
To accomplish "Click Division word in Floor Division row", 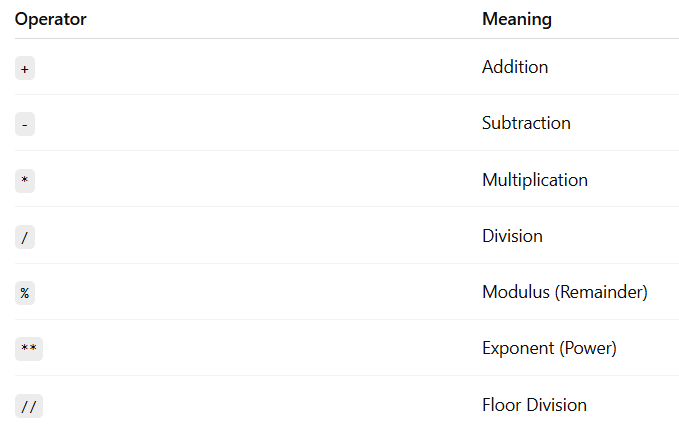I will coord(556,405).
